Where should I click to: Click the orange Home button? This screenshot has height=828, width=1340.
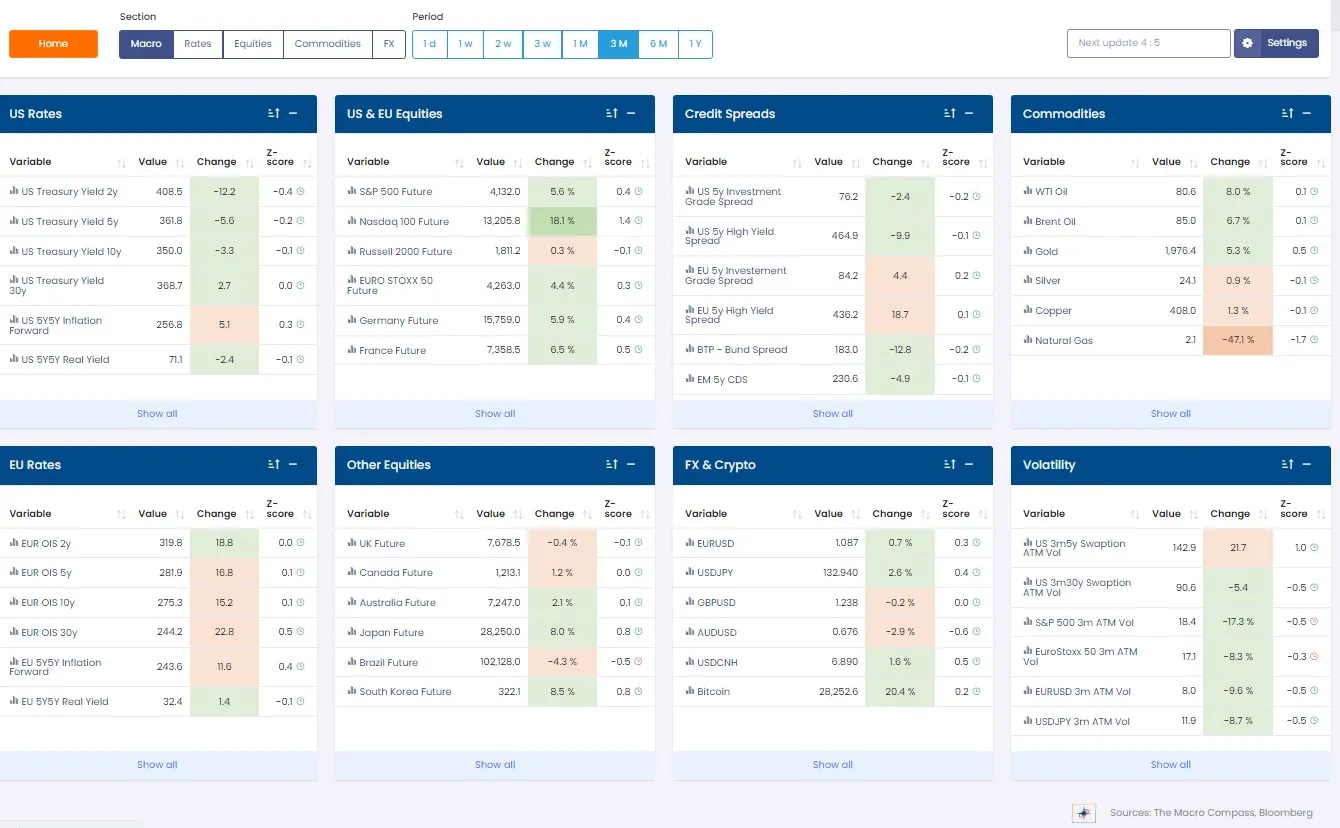(53, 44)
